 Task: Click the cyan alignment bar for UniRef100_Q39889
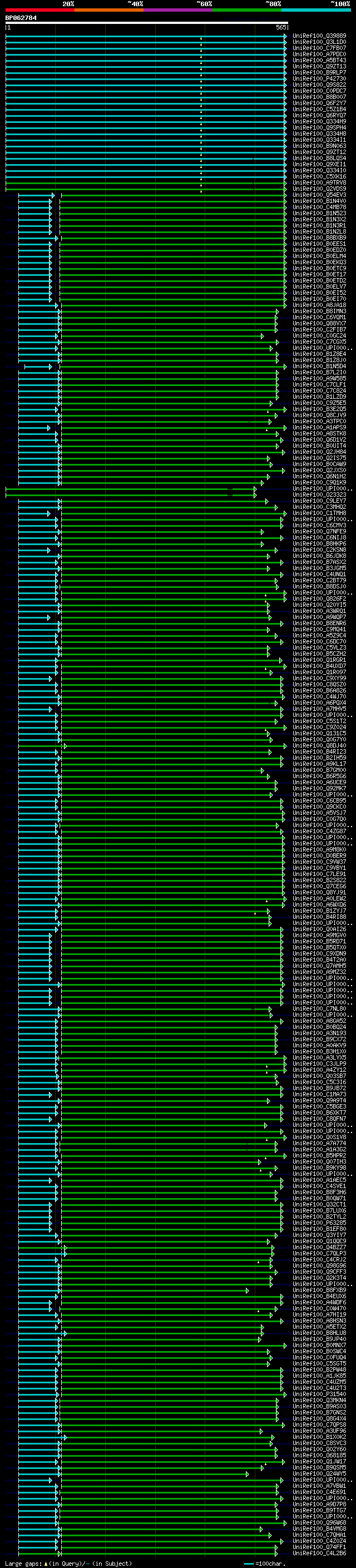[x=146, y=36]
